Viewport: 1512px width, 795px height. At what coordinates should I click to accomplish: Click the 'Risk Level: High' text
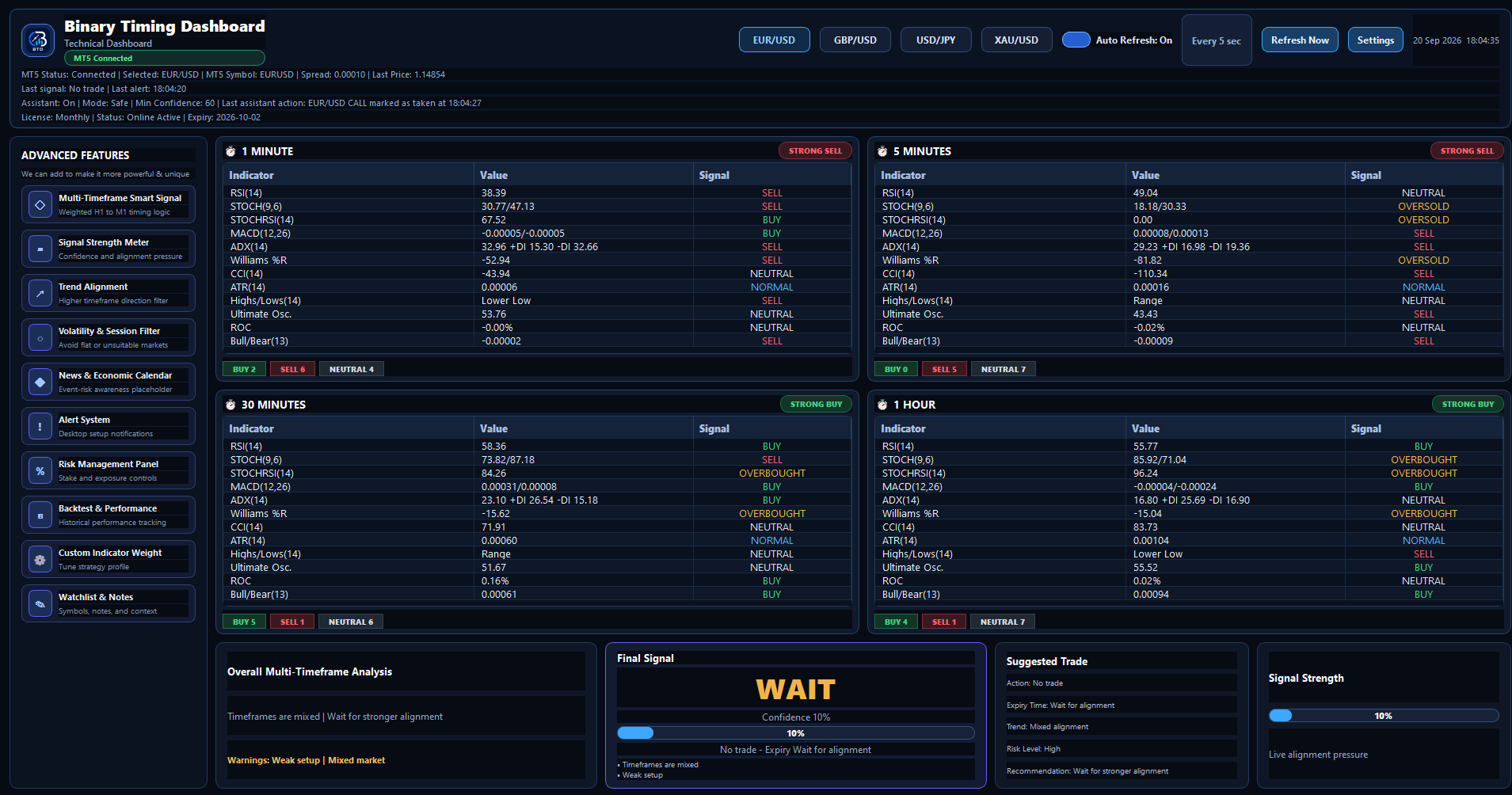(x=1034, y=749)
